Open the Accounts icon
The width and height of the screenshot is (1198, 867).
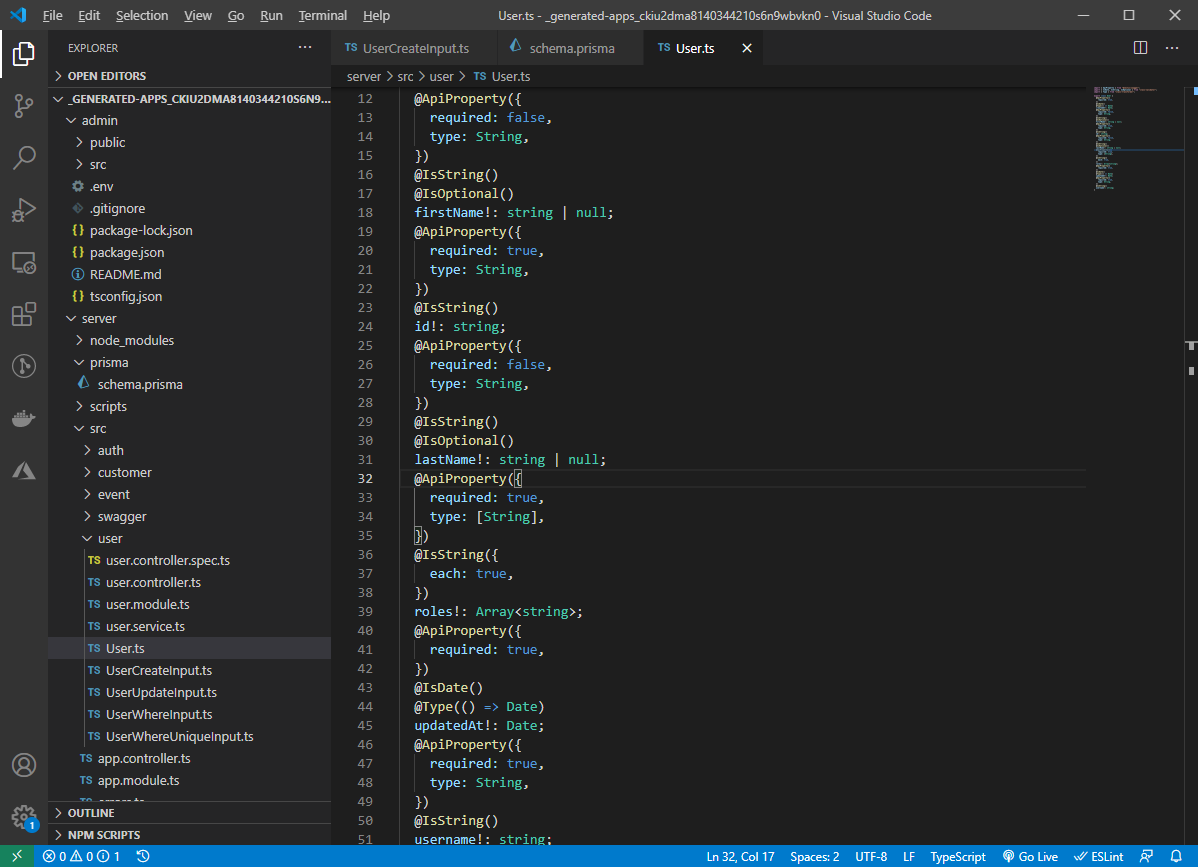(x=24, y=765)
